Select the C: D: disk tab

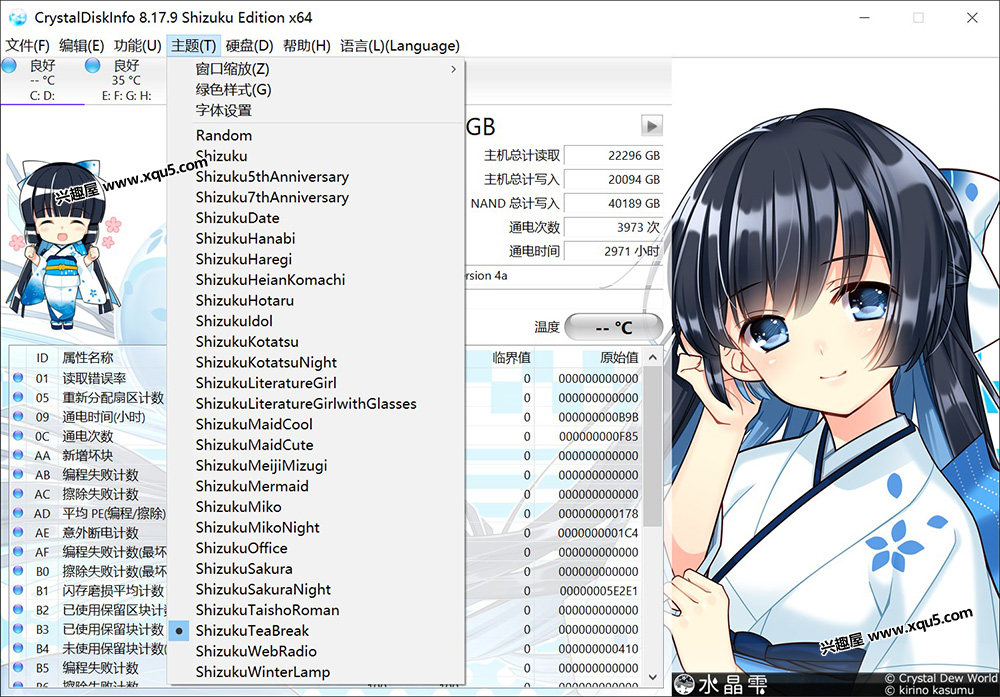(x=42, y=80)
